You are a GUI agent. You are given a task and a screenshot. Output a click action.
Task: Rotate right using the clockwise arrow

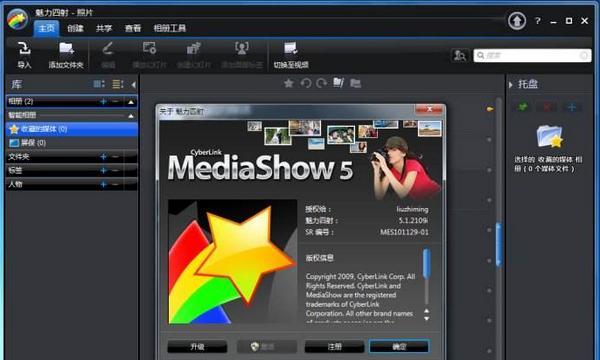322,83
